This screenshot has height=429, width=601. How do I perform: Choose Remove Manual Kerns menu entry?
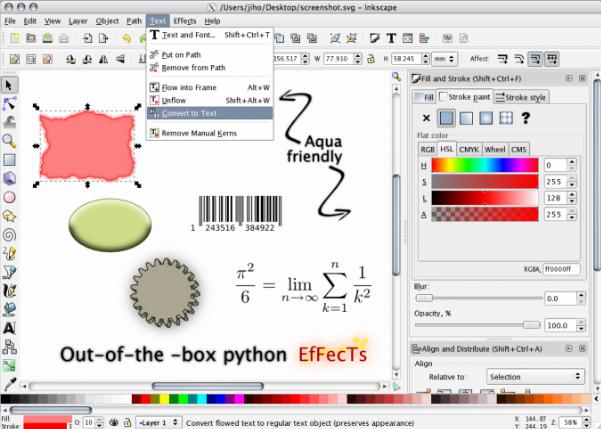(x=210, y=133)
